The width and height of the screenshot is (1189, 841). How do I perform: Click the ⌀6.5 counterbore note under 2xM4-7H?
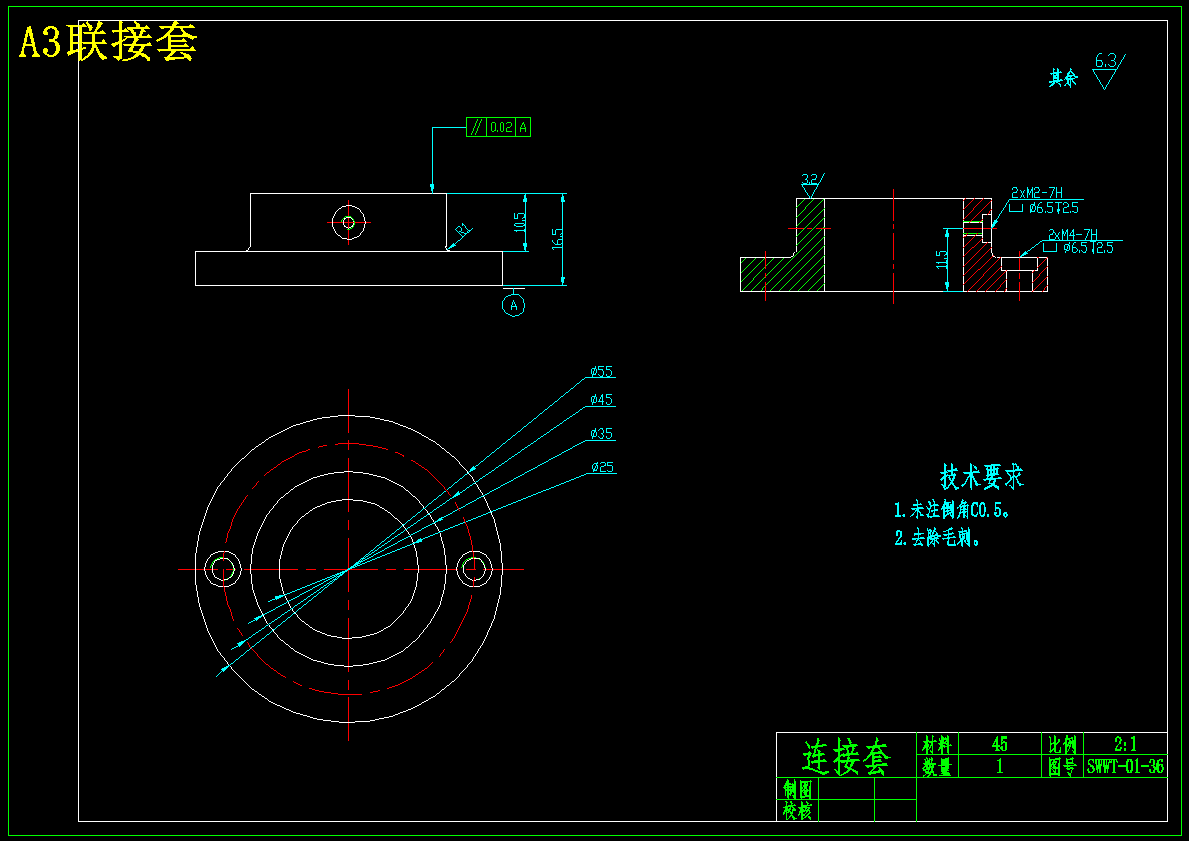1079,248
